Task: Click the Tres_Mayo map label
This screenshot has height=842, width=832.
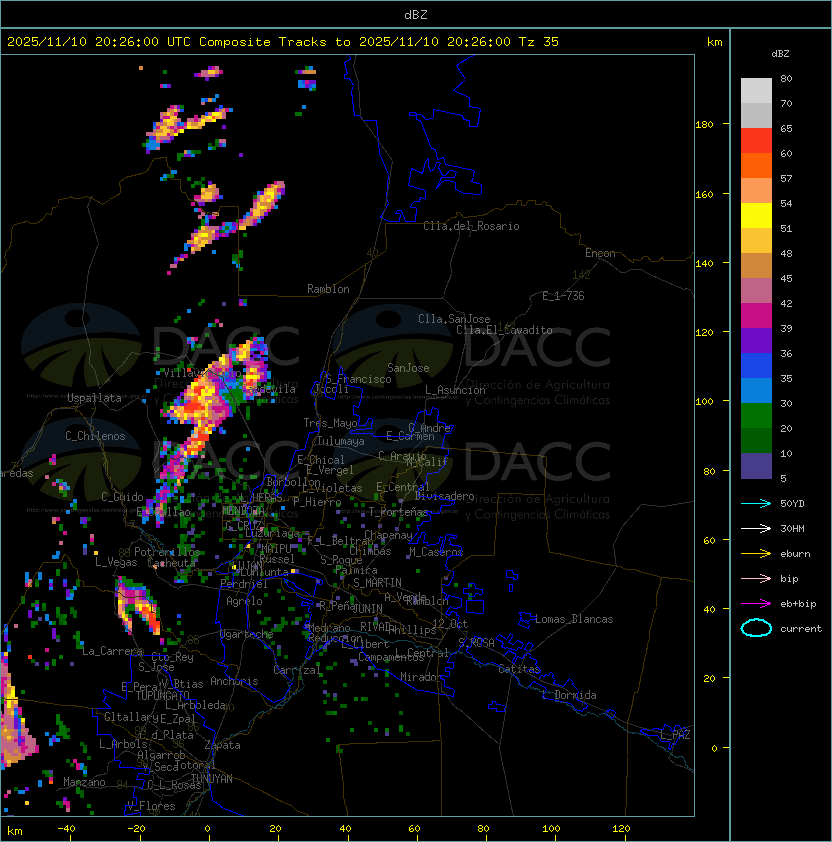Action: click(x=330, y=423)
